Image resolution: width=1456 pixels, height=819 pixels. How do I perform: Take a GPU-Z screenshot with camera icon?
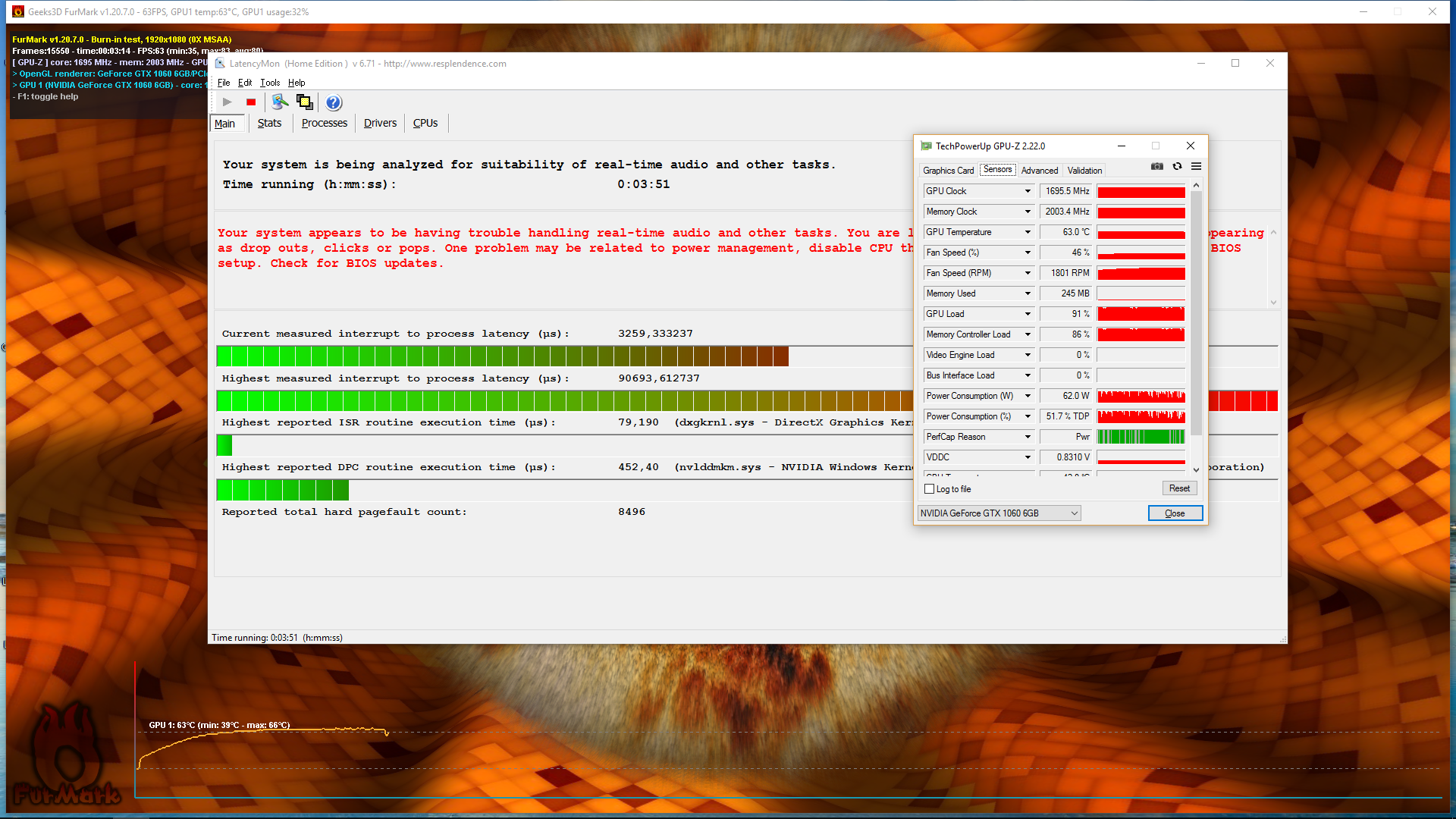click(1156, 166)
